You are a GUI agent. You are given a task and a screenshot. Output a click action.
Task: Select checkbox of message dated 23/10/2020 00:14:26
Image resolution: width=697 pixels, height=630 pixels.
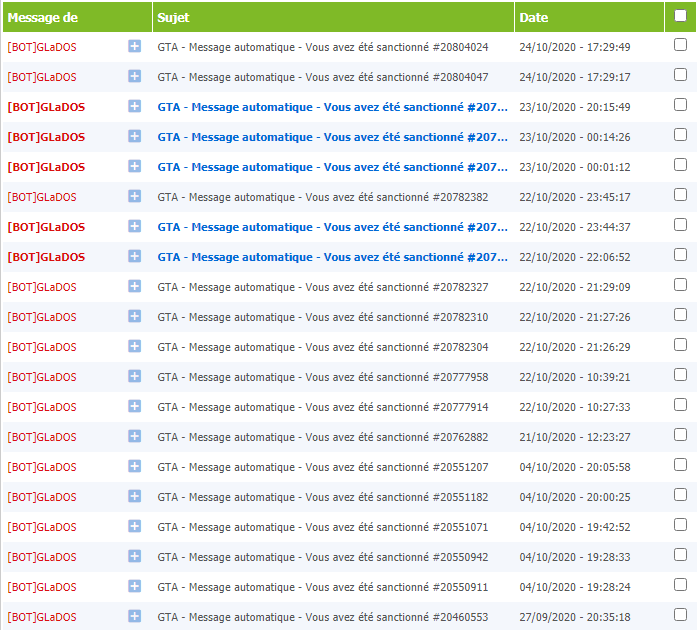[x=680, y=135]
